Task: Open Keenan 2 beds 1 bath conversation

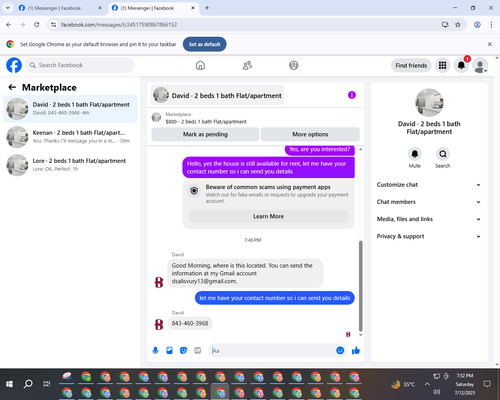Action: coord(70,137)
